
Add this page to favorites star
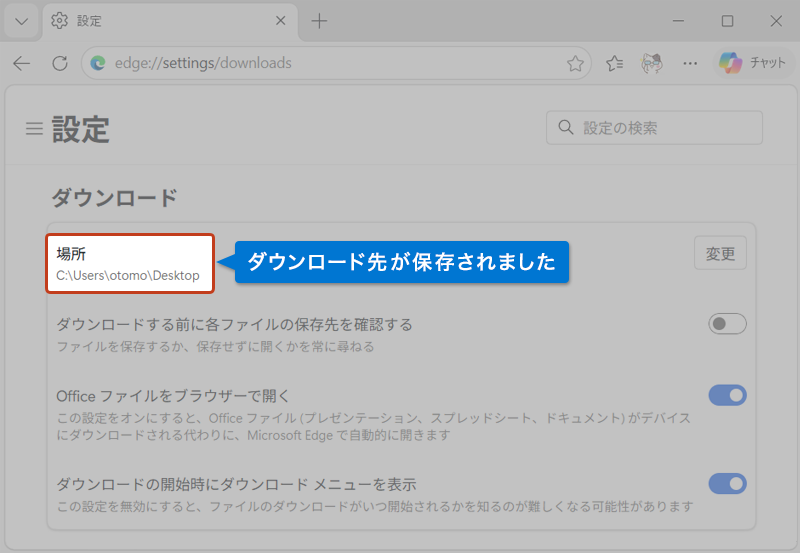click(575, 63)
